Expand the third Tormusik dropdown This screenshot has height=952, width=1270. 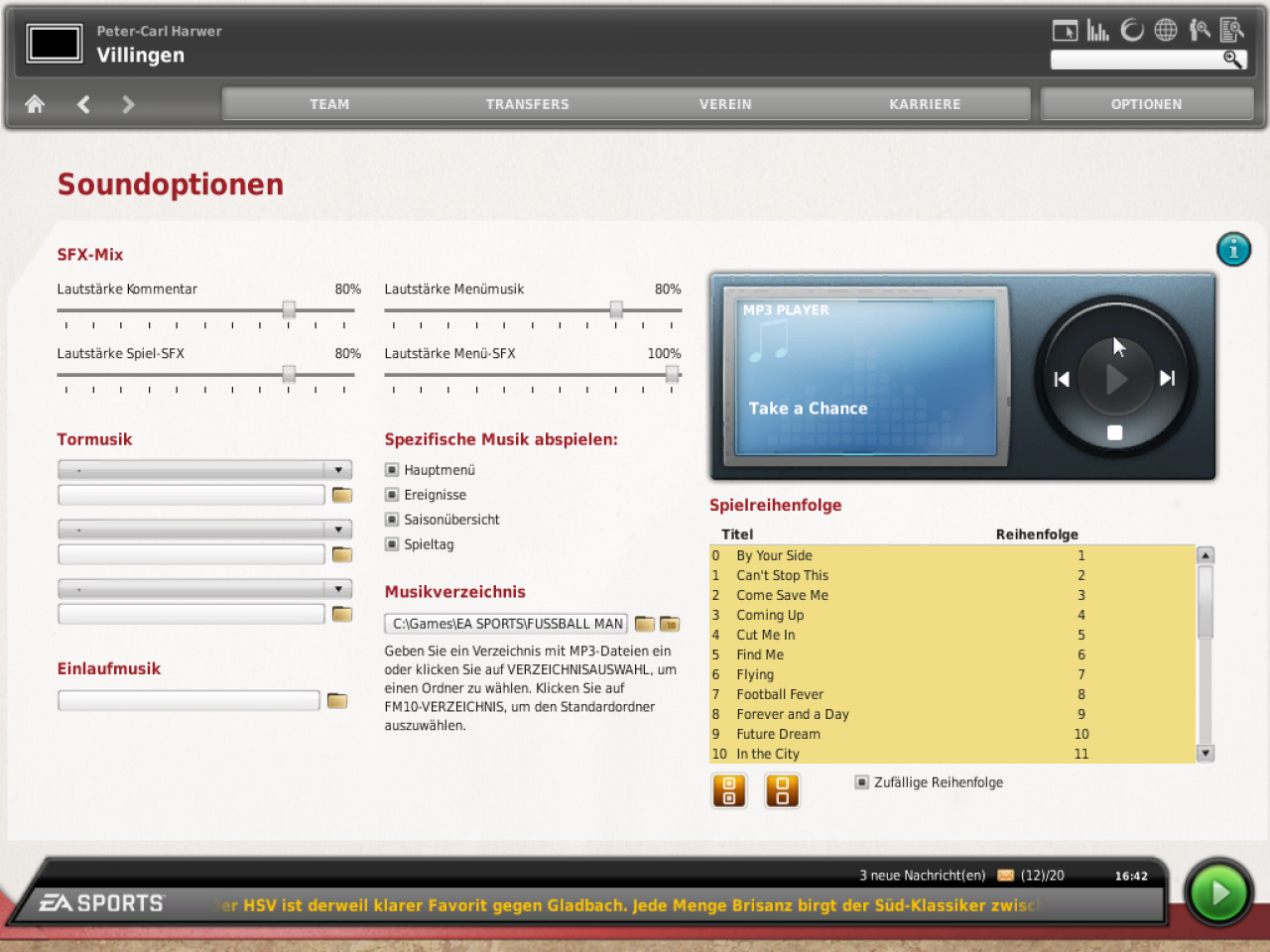205,589
